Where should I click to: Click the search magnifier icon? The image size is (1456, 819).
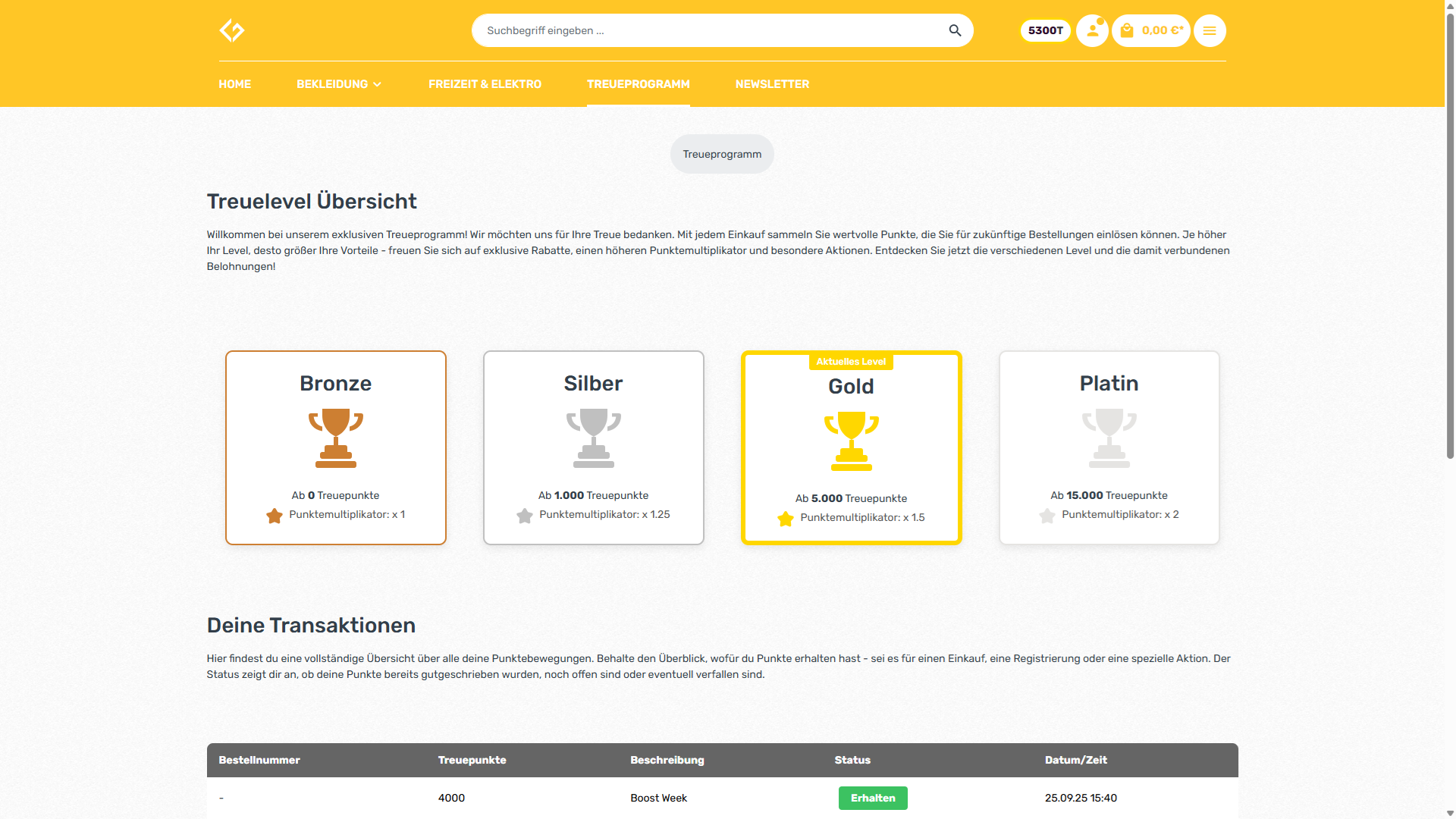pyautogui.click(x=955, y=30)
